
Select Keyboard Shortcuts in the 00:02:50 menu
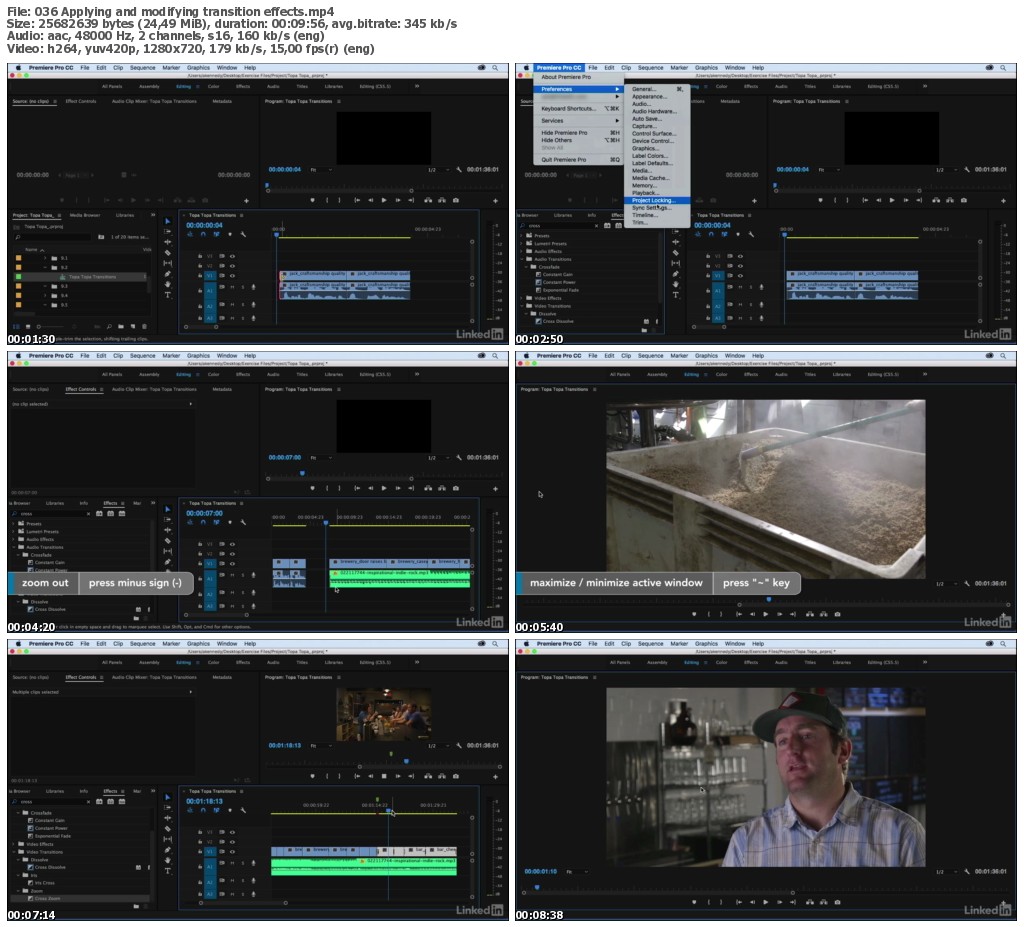point(579,108)
